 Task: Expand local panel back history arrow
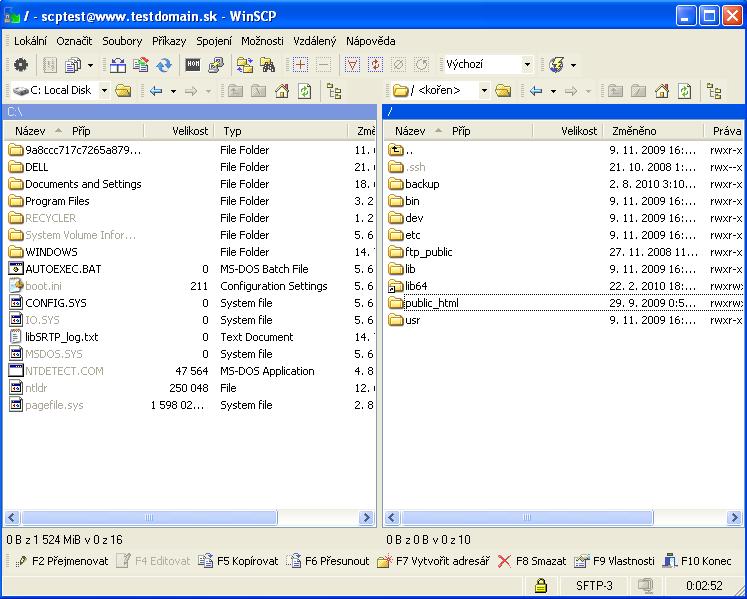(x=173, y=91)
